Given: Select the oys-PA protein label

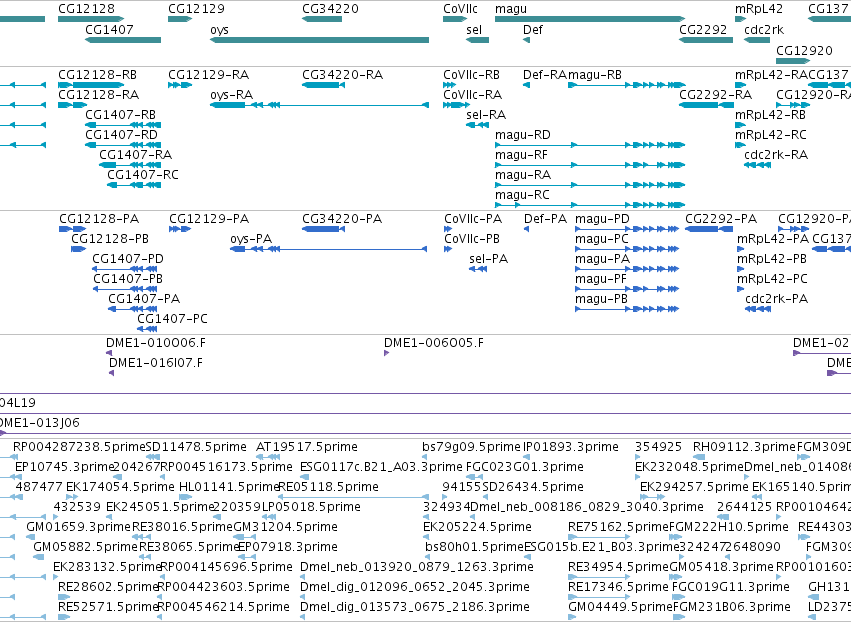Looking at the screenshot, I should click(x=251, y=240).
